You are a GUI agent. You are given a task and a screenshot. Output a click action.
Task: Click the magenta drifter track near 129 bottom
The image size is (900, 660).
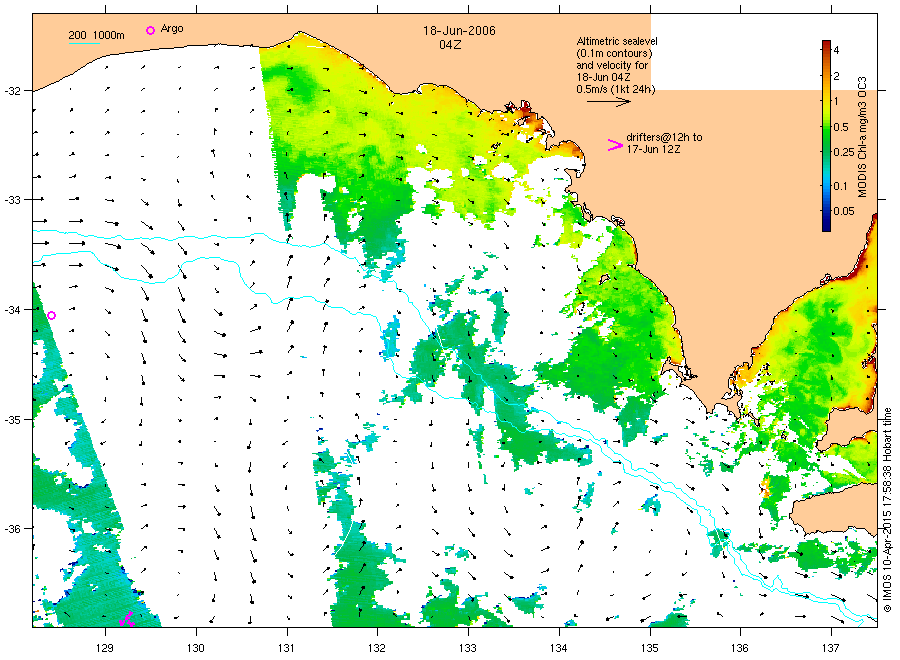coord(127,619)
